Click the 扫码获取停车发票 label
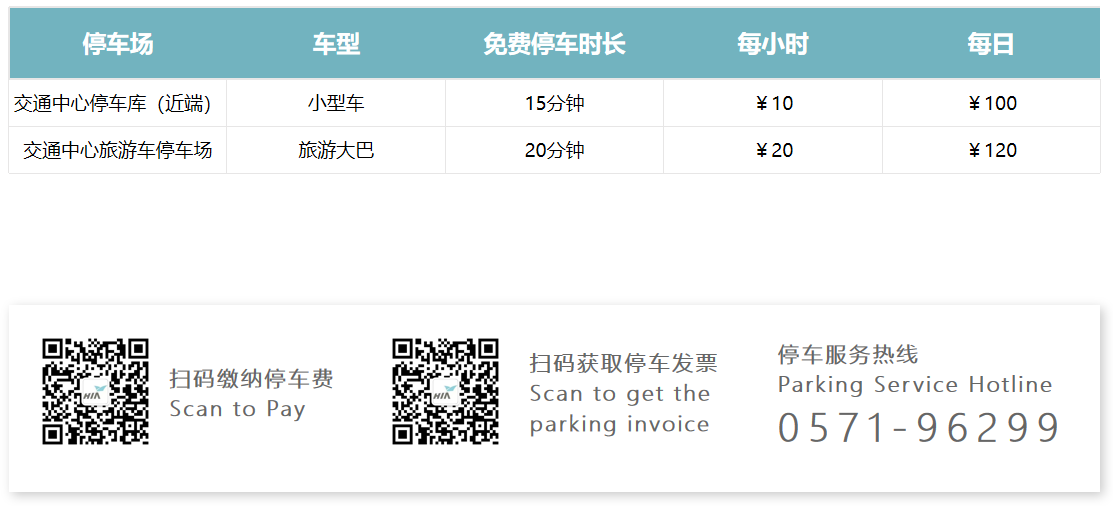The width and height of the screenshot is (1113, 506). [x=623, y=363]
